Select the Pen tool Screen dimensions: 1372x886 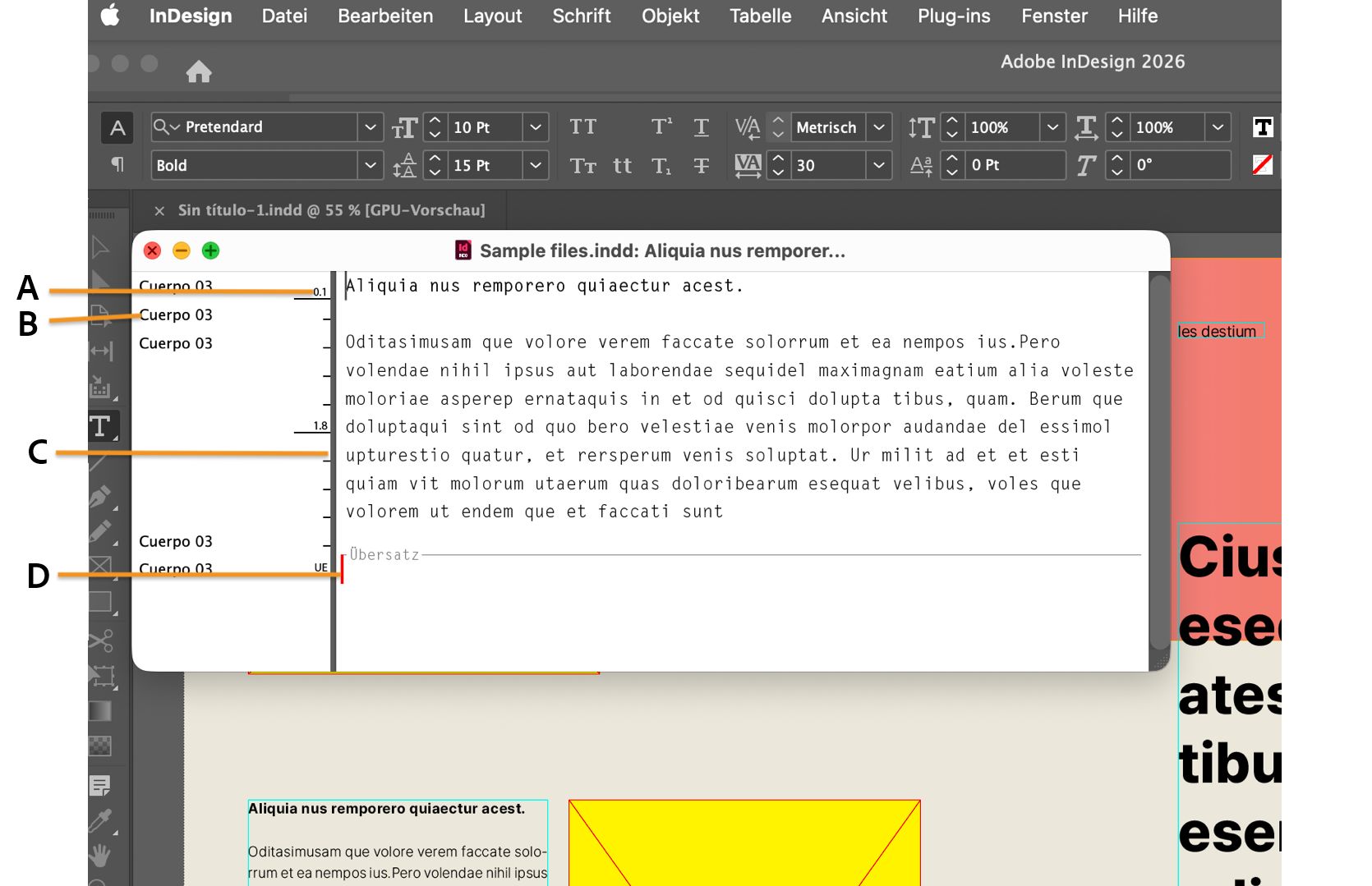101,498
